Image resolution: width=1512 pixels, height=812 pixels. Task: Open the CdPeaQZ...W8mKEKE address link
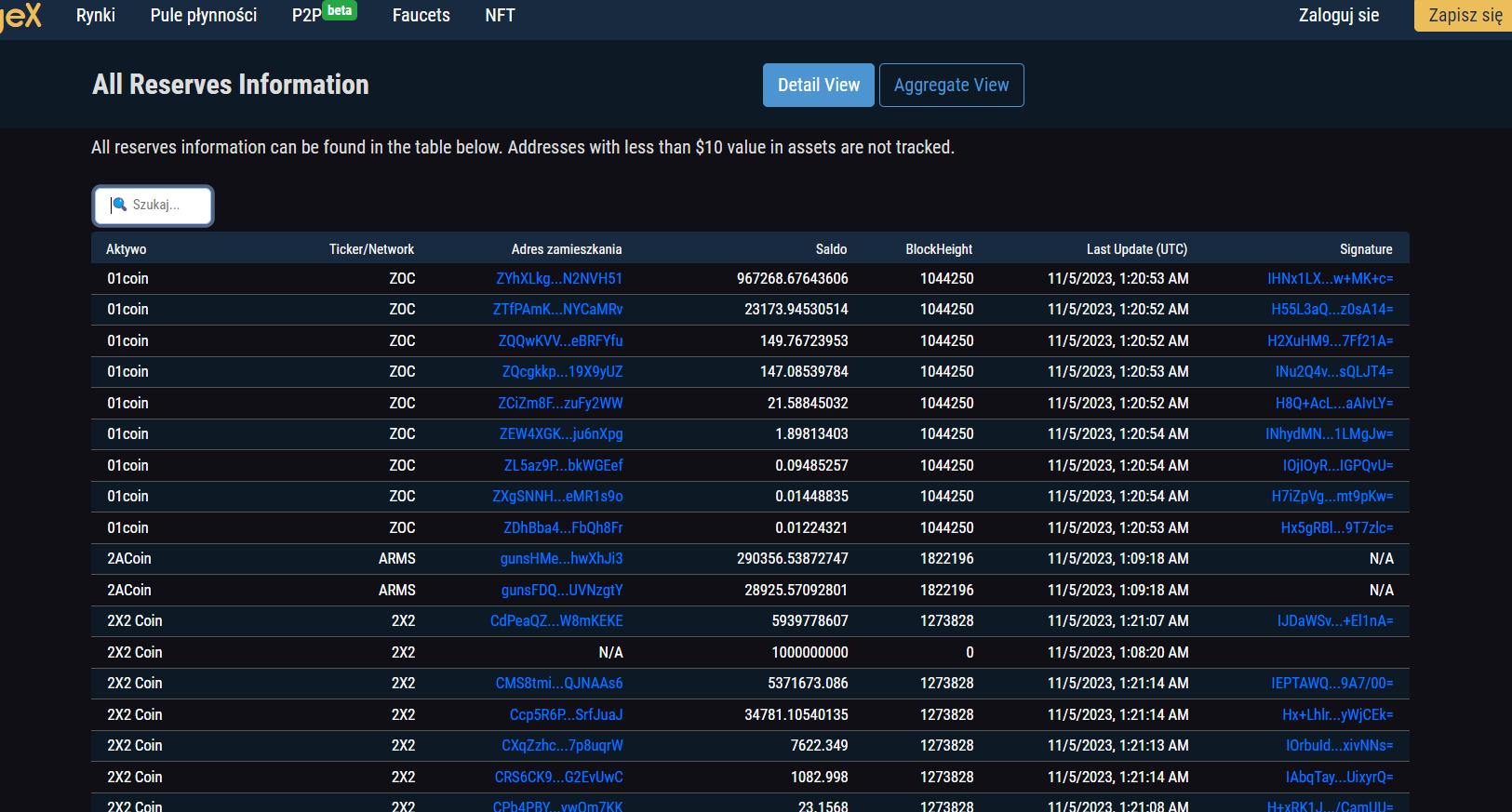click(556, 621)
